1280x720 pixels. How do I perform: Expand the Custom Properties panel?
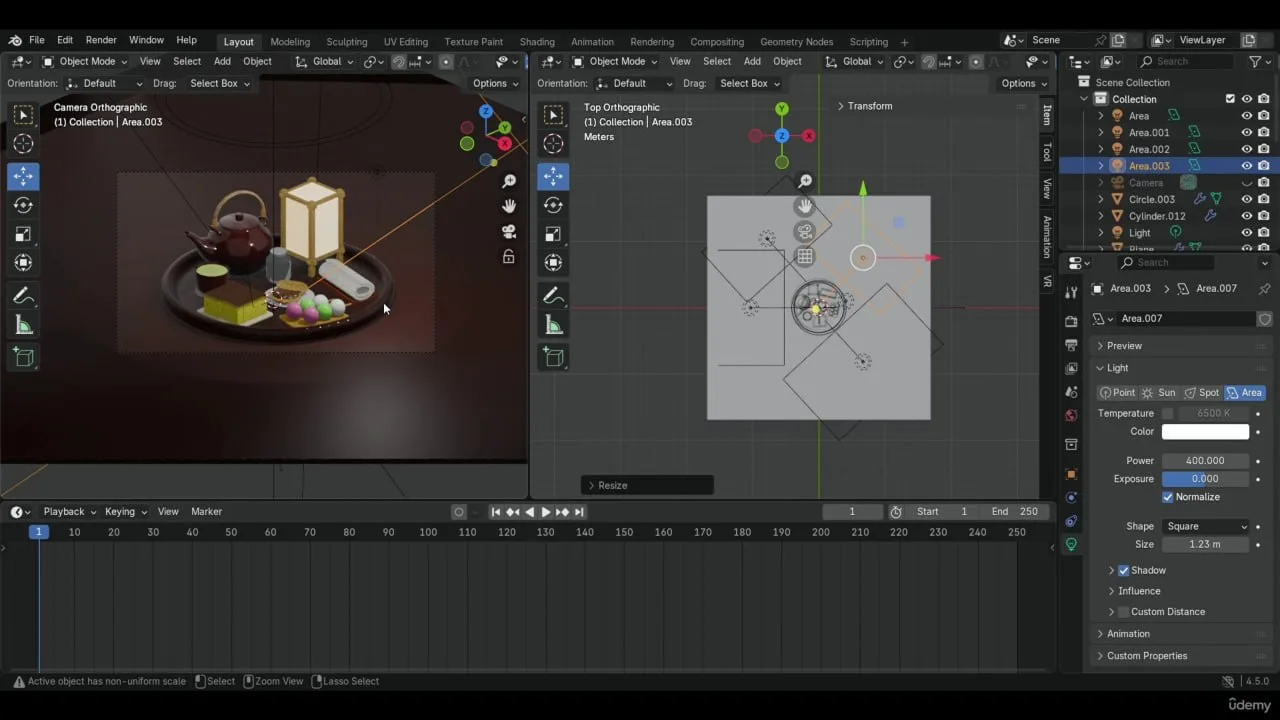(x=1146, y=656)
